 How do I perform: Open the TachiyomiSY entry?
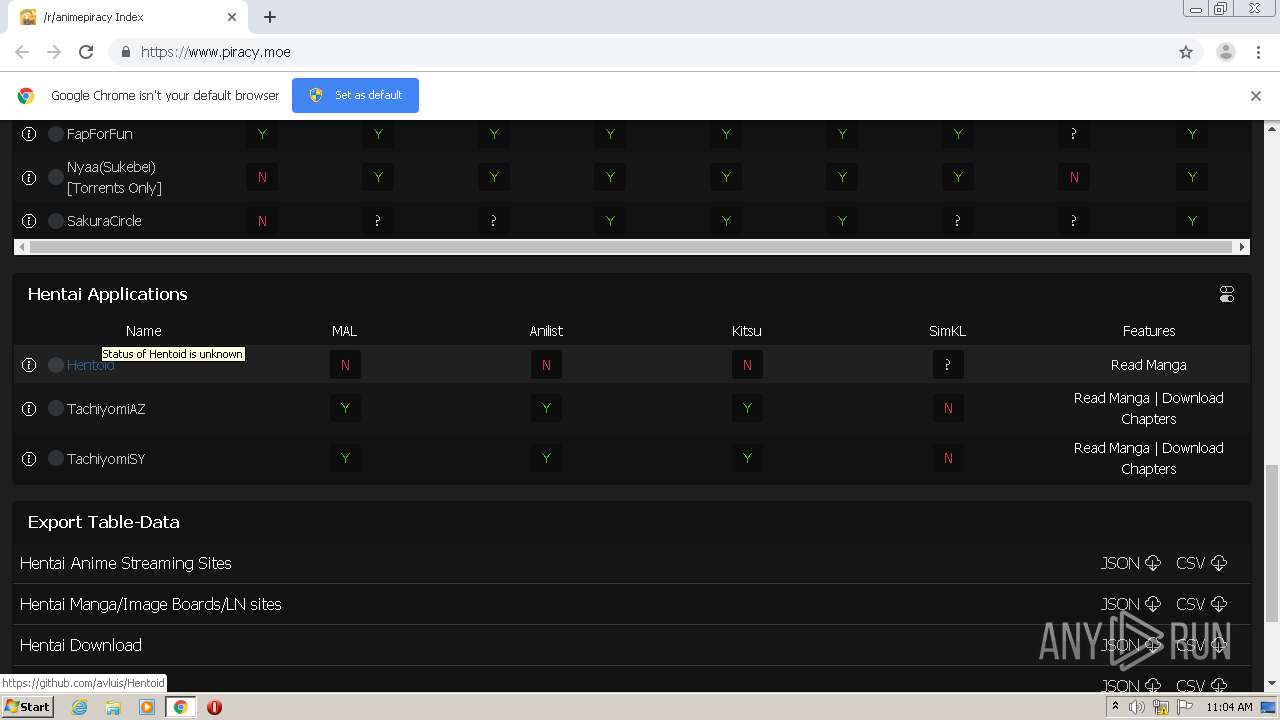click(106, 458)
